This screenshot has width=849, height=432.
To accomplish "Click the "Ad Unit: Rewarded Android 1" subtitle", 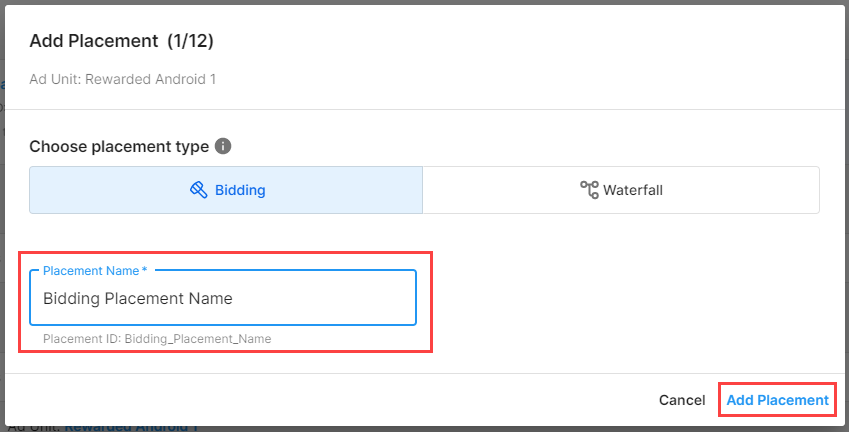I will [x=122, y=79].
